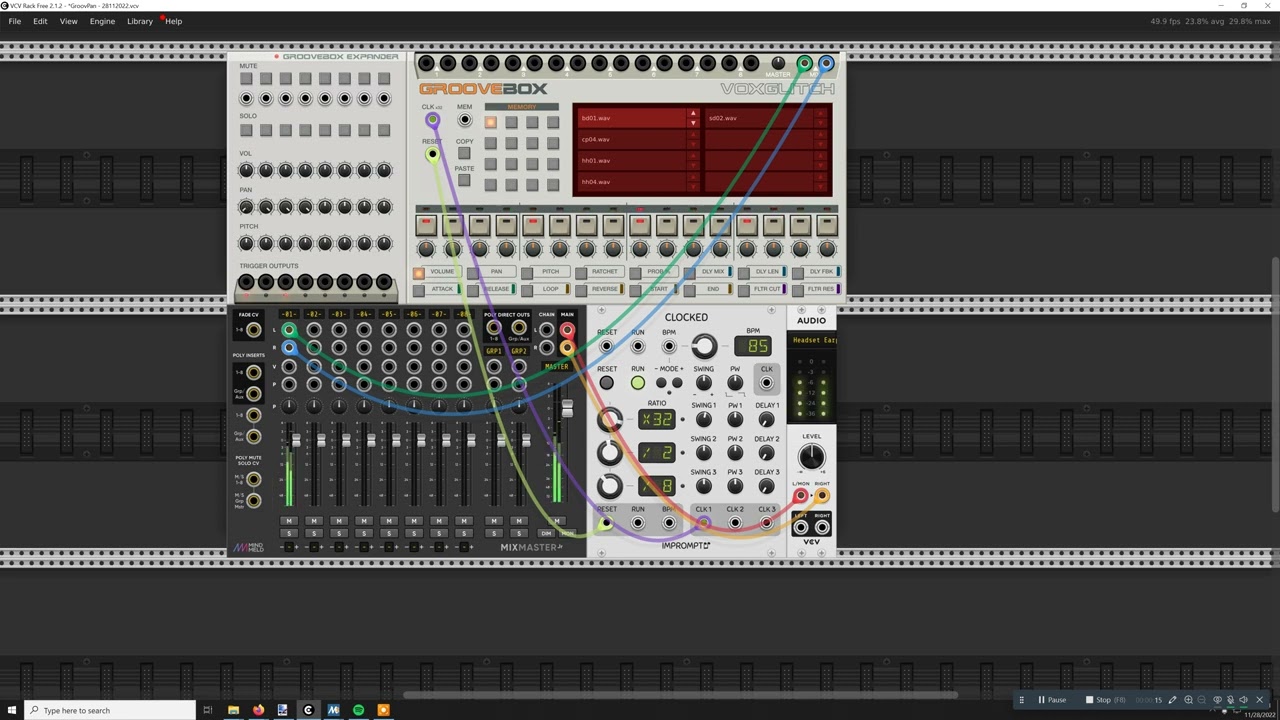Click the Groovebox CLK input jack

coord(432,121)
